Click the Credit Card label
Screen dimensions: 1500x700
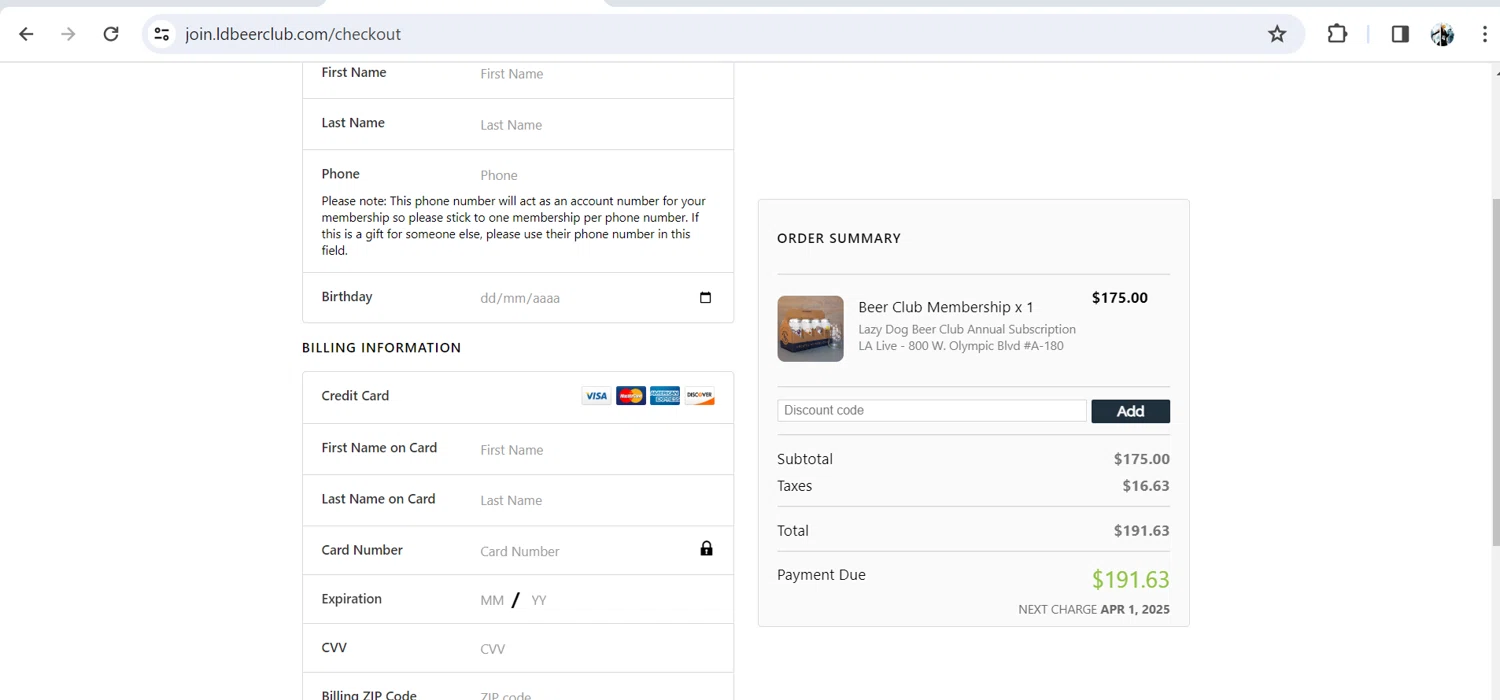tap(355, 396)
